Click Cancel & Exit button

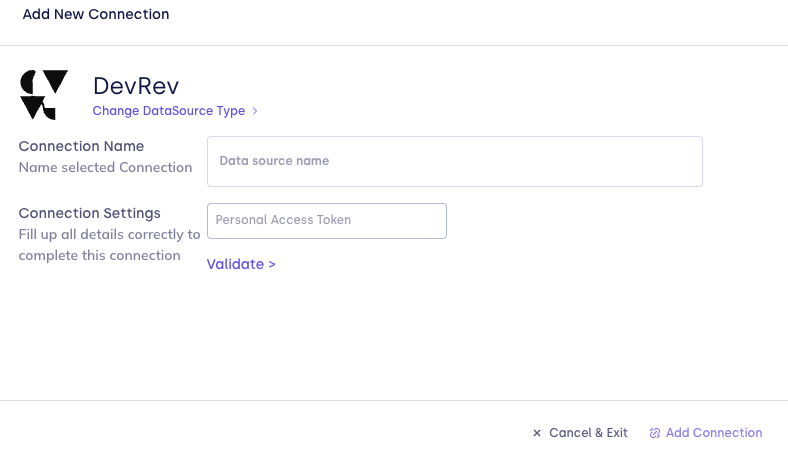[580, 433]
